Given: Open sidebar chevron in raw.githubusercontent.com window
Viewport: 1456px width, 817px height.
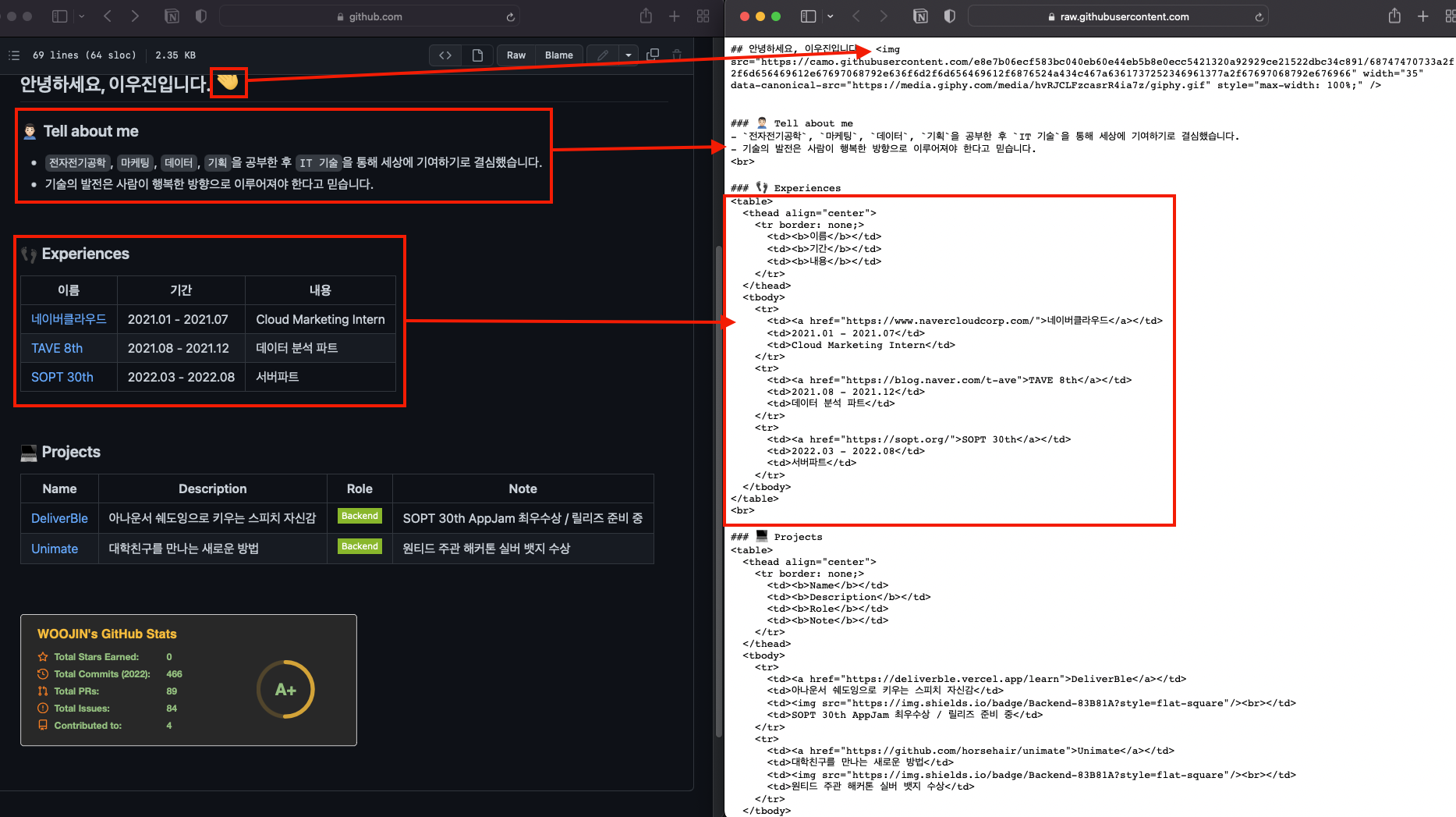Looking at the screenshot, I should [x=830, y=16].
